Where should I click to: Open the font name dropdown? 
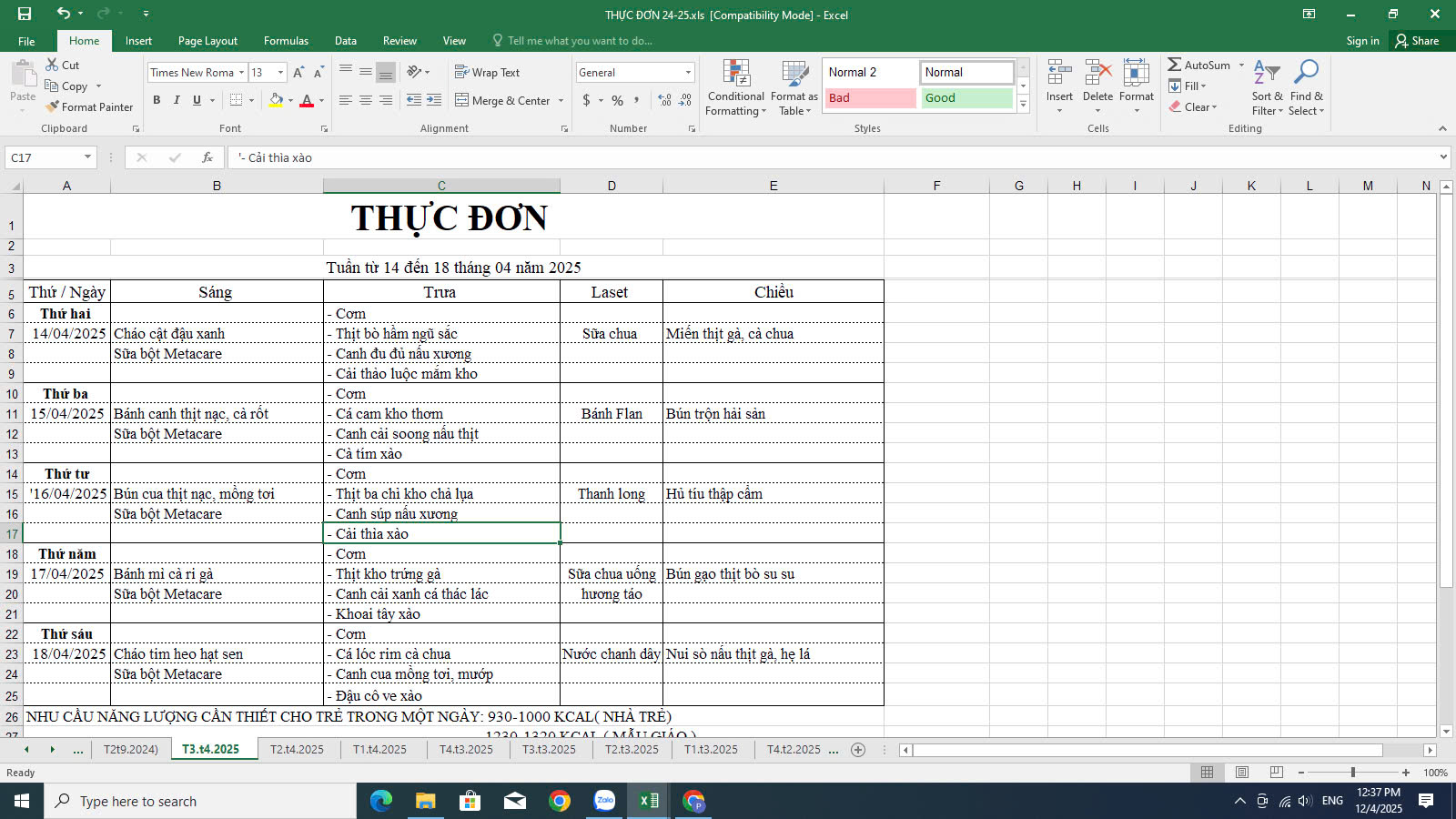click(242, 72)
